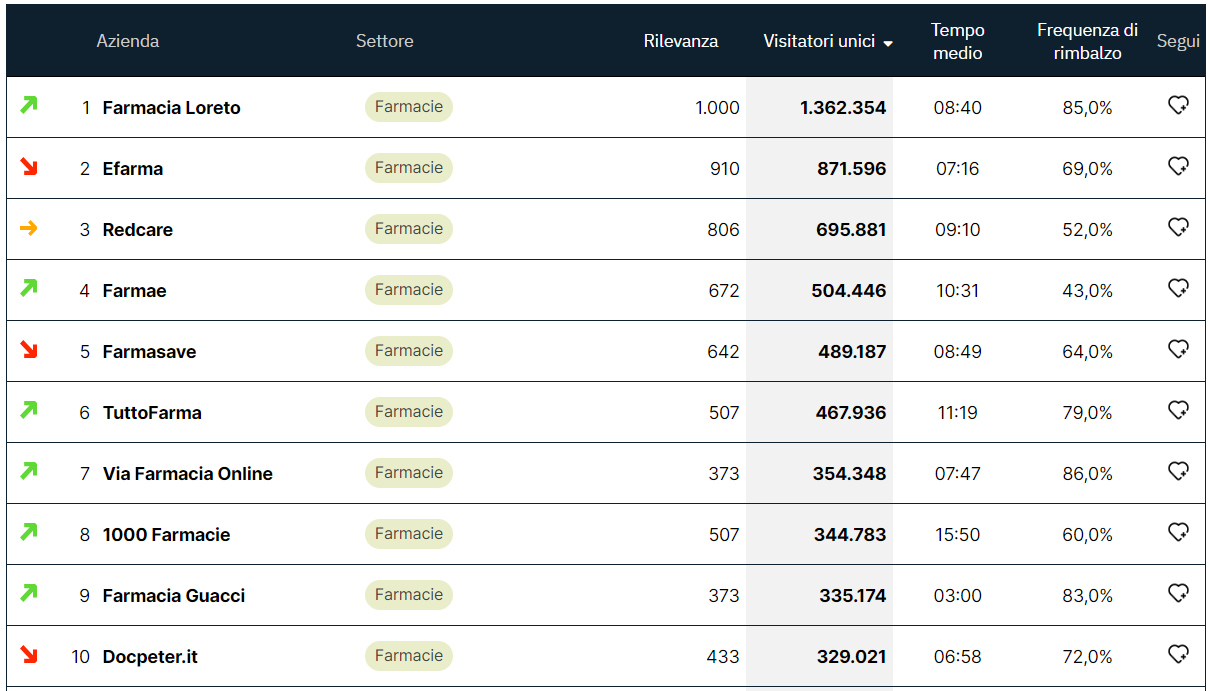Click Farmacie tag in Farmacia Guacci row
This screenshot has height=691, width=1210.
tap(409, 595)
